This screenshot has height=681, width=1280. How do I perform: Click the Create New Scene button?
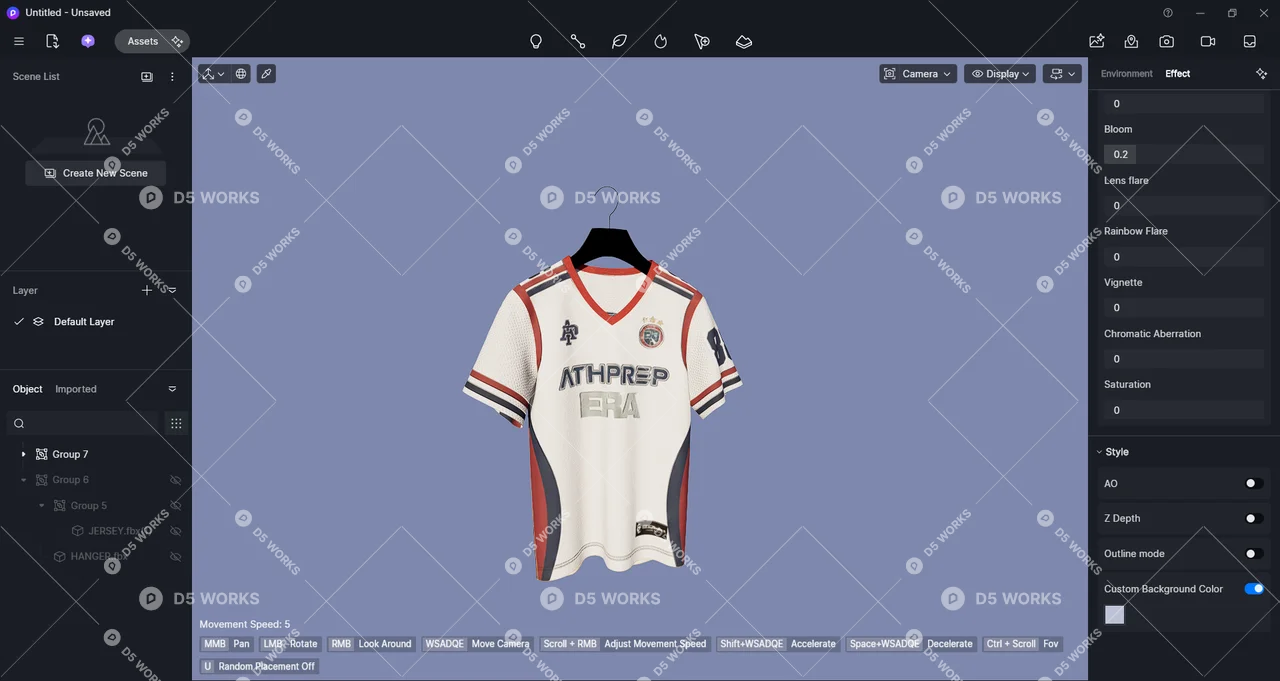(x=95, y=173)
